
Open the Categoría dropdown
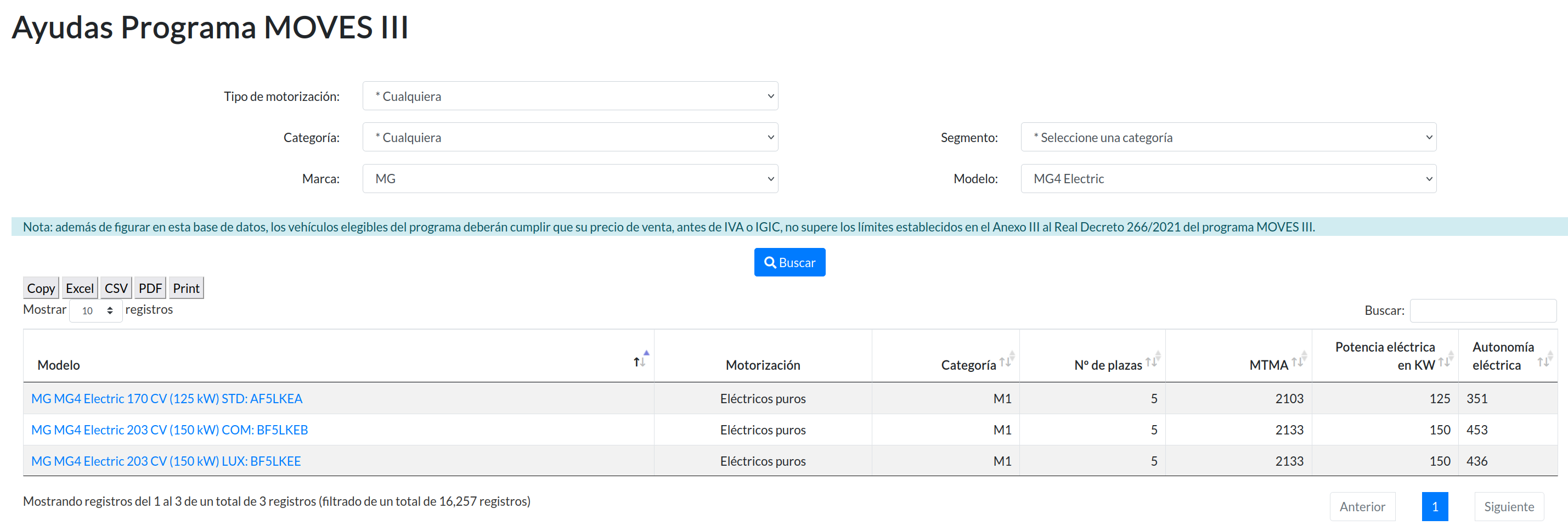(569, 138)
